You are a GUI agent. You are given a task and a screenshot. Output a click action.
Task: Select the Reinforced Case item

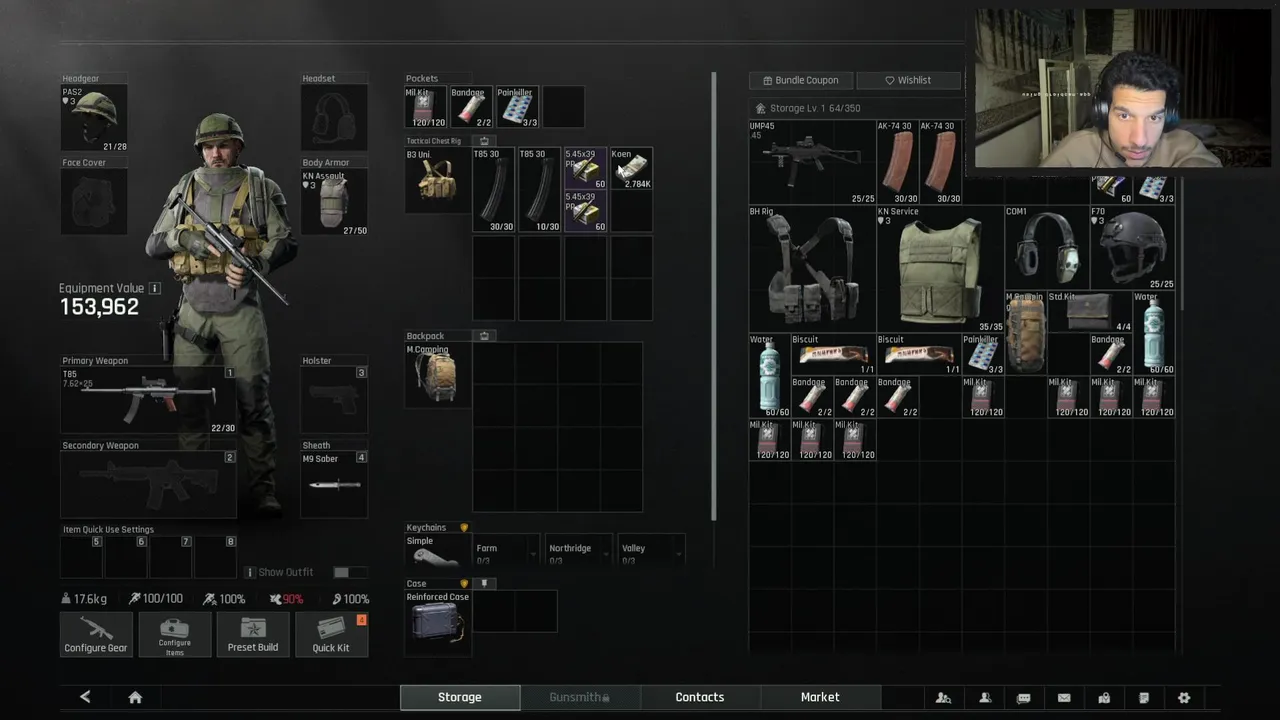(x=437, y=624)
